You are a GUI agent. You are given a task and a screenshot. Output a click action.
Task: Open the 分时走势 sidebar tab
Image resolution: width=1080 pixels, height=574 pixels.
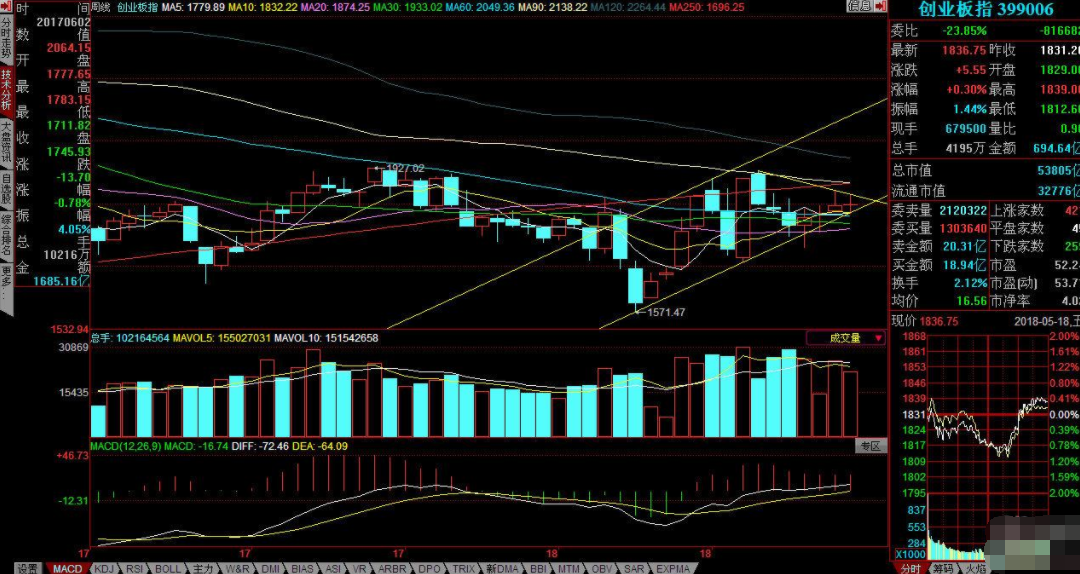click(6, 39)
